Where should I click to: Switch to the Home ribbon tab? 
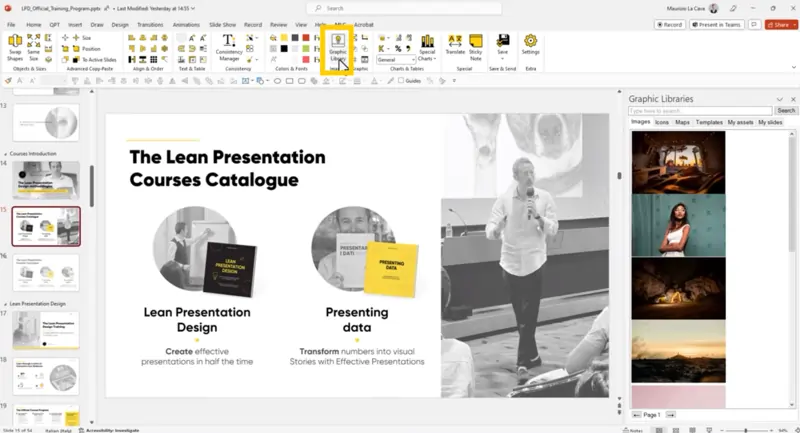pos(34,24)
